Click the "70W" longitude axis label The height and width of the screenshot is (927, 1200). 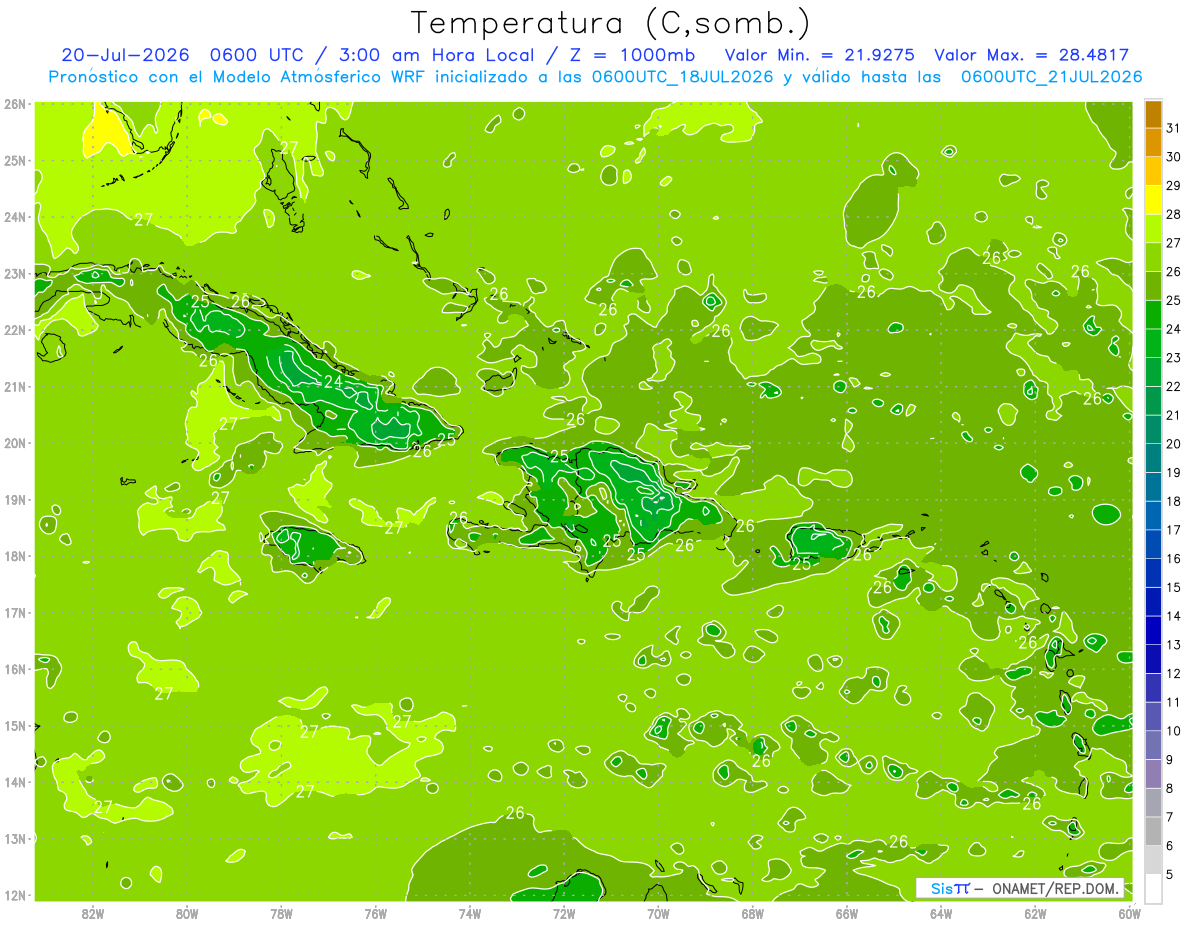point(658,913)
